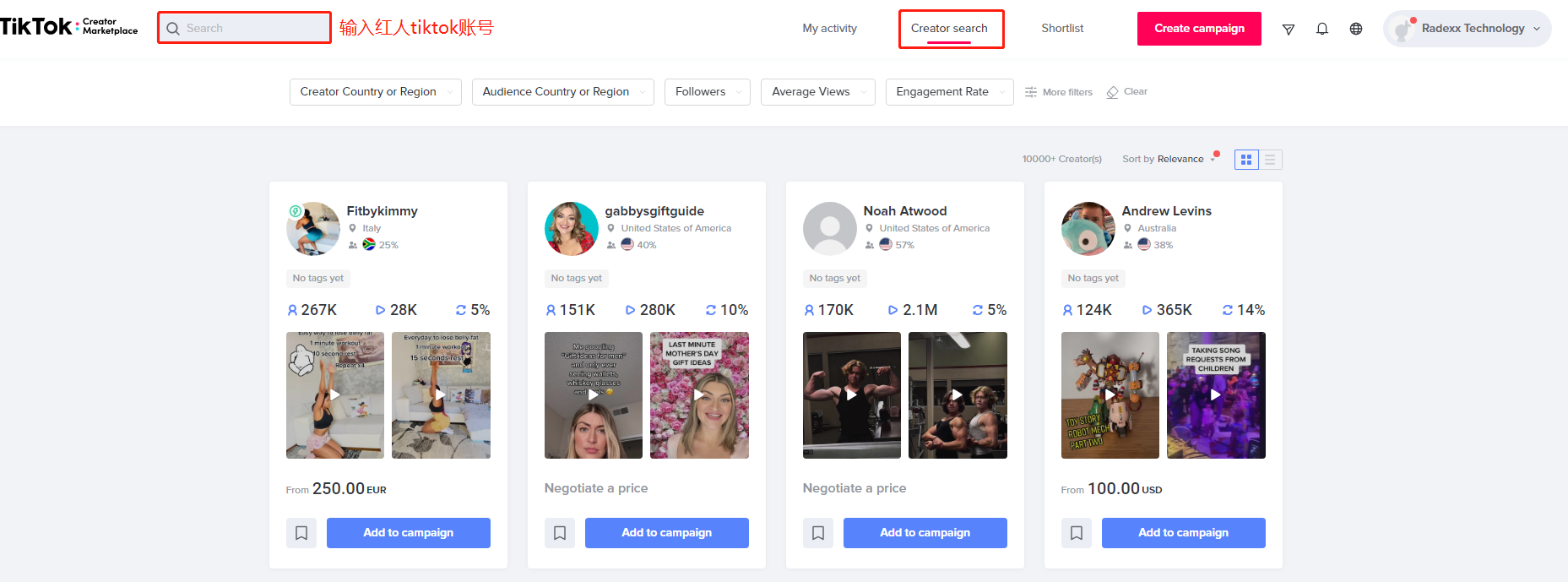The width and height of the screenshot is (1568, 582).
Task: Toggle bookmark on Noah Atwood card
Action: (x=818, y=533)
